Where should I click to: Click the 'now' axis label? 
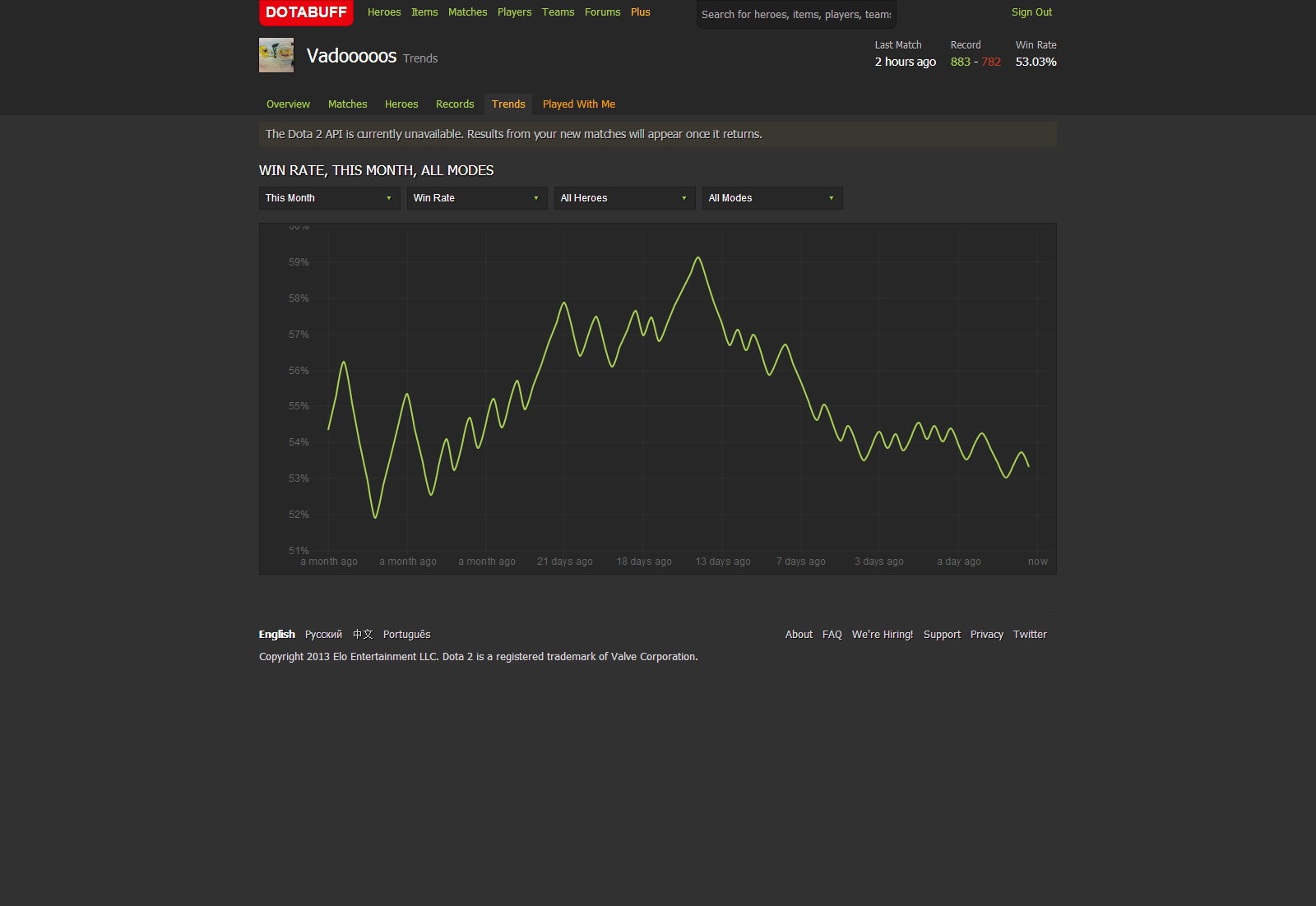tap(1038, 562)
